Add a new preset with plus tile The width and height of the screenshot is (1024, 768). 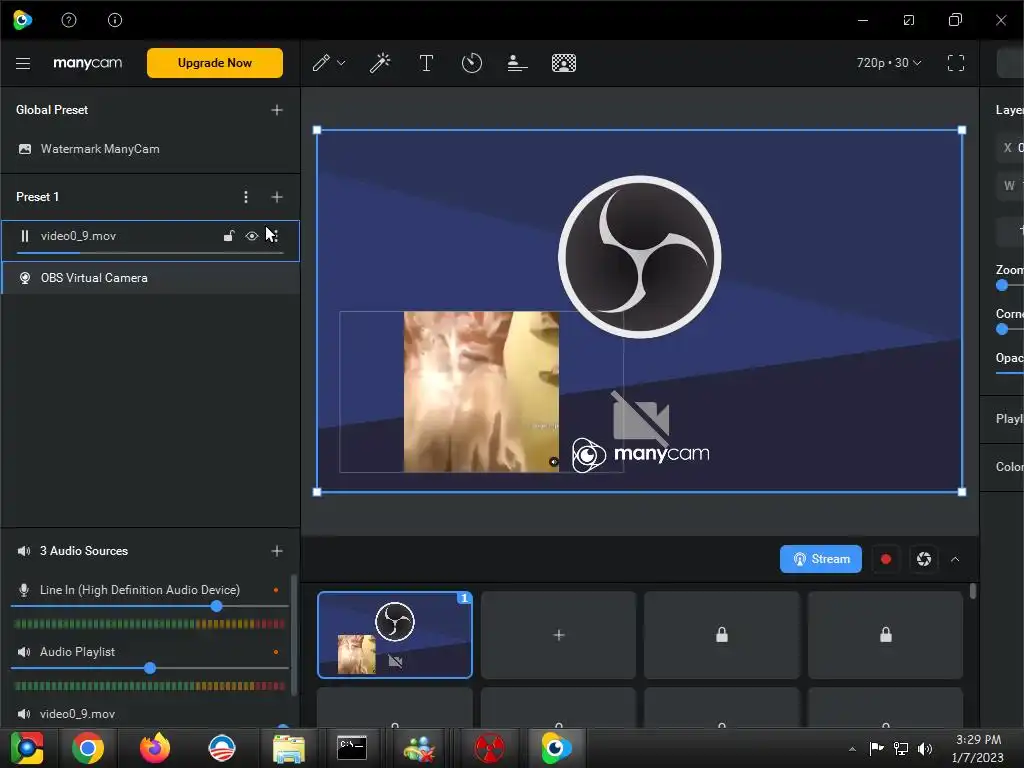(x=558, y=635)
